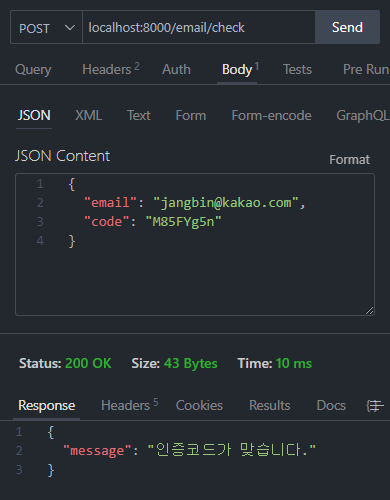Open the response options menu icon
Viewport: 390px width, 500px height.
pos(374,406)
